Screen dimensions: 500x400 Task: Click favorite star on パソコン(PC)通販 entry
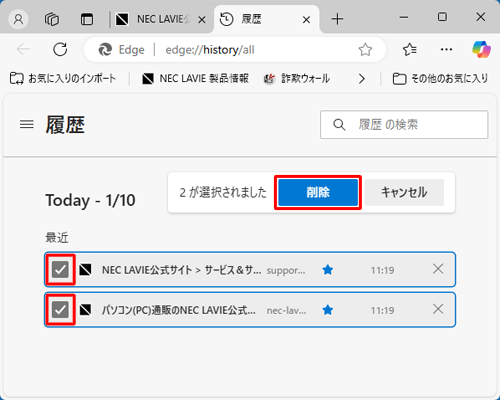[328, 310]
